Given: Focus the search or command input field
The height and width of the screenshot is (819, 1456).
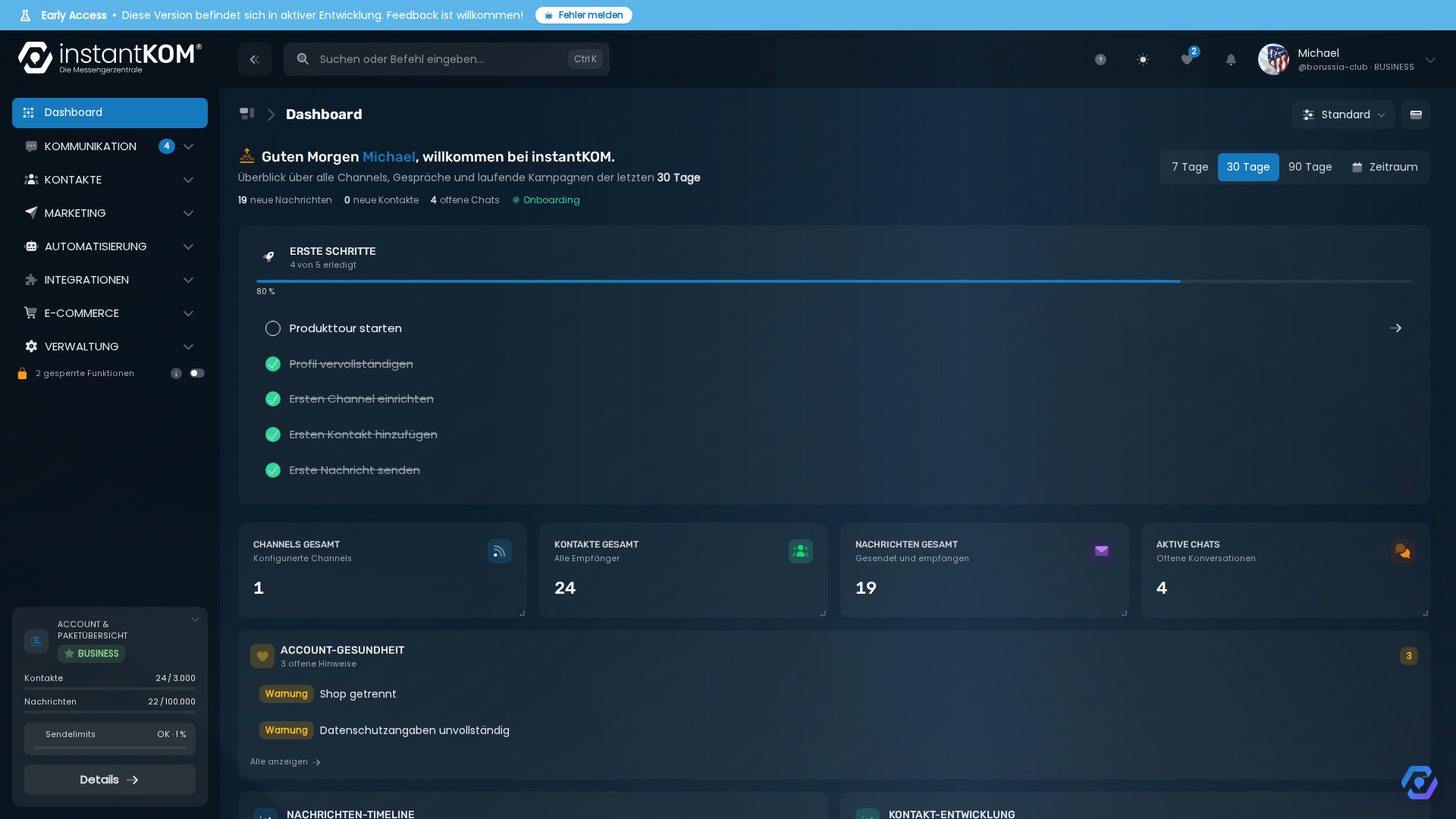Looking at the screenshot, I should click(447, 59).
